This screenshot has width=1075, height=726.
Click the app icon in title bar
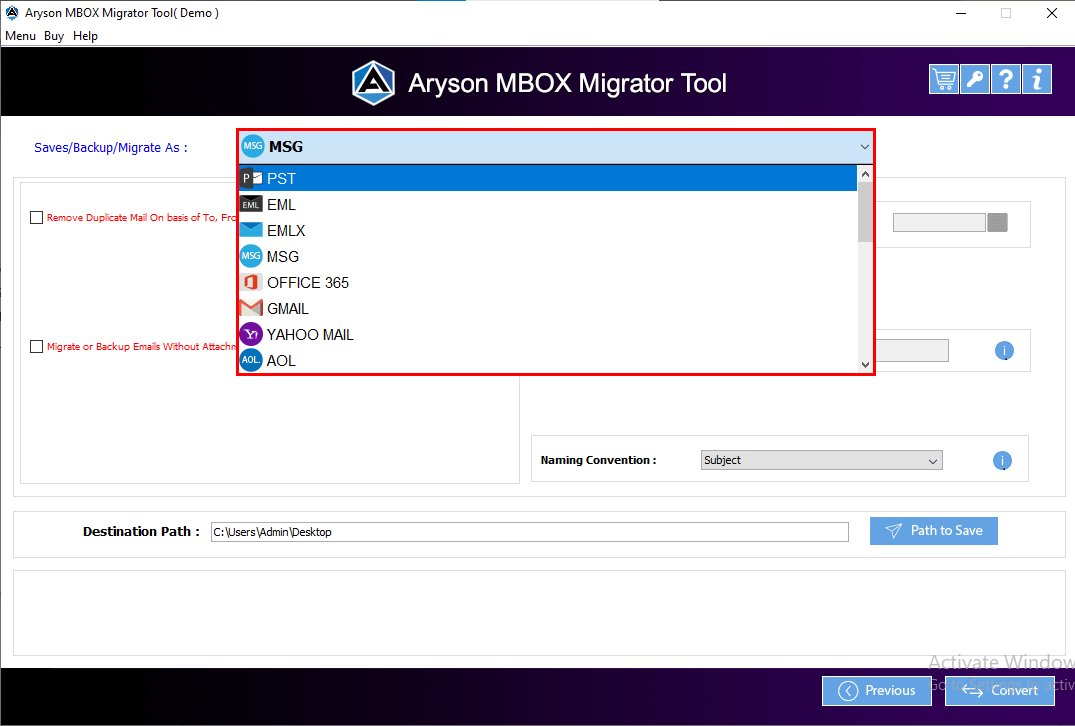[x=12, y=12]
